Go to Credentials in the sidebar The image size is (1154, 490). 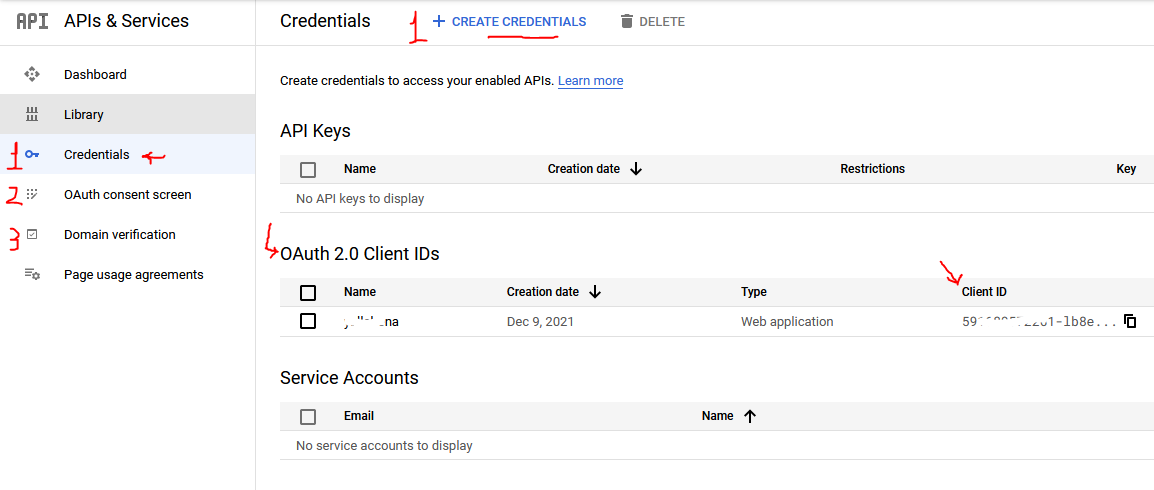128,155
